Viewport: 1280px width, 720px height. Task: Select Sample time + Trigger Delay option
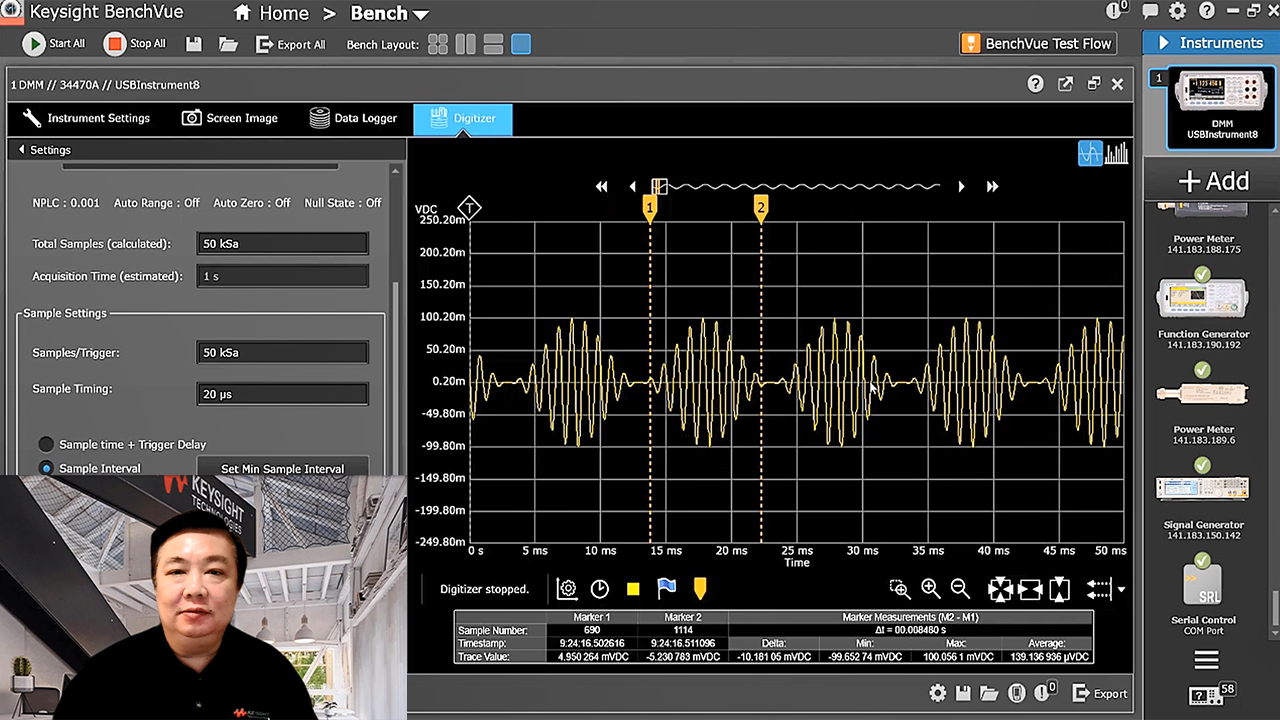46,444
